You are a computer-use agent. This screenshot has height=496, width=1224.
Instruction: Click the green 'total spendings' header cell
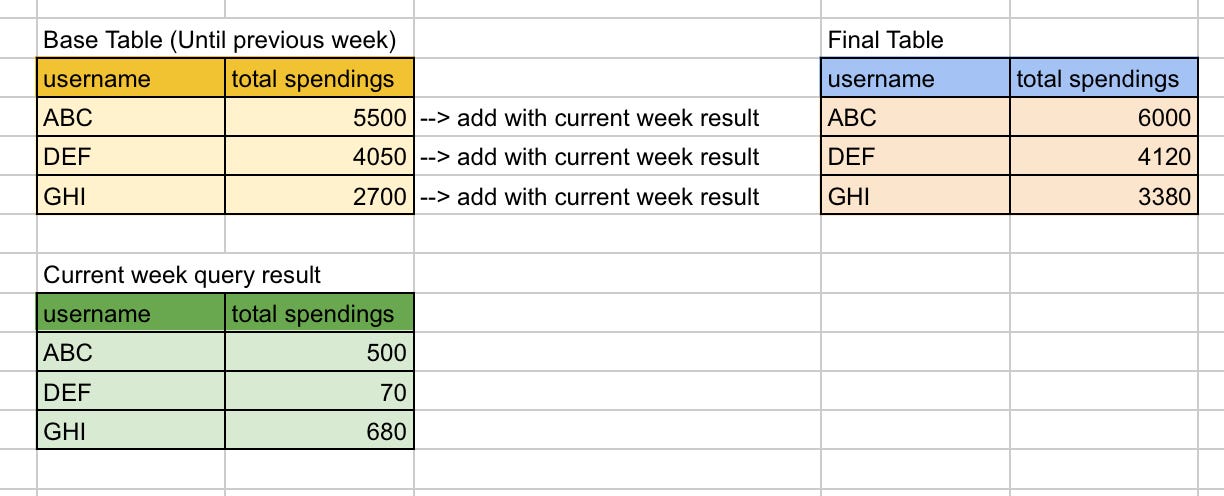pos(319,314)
